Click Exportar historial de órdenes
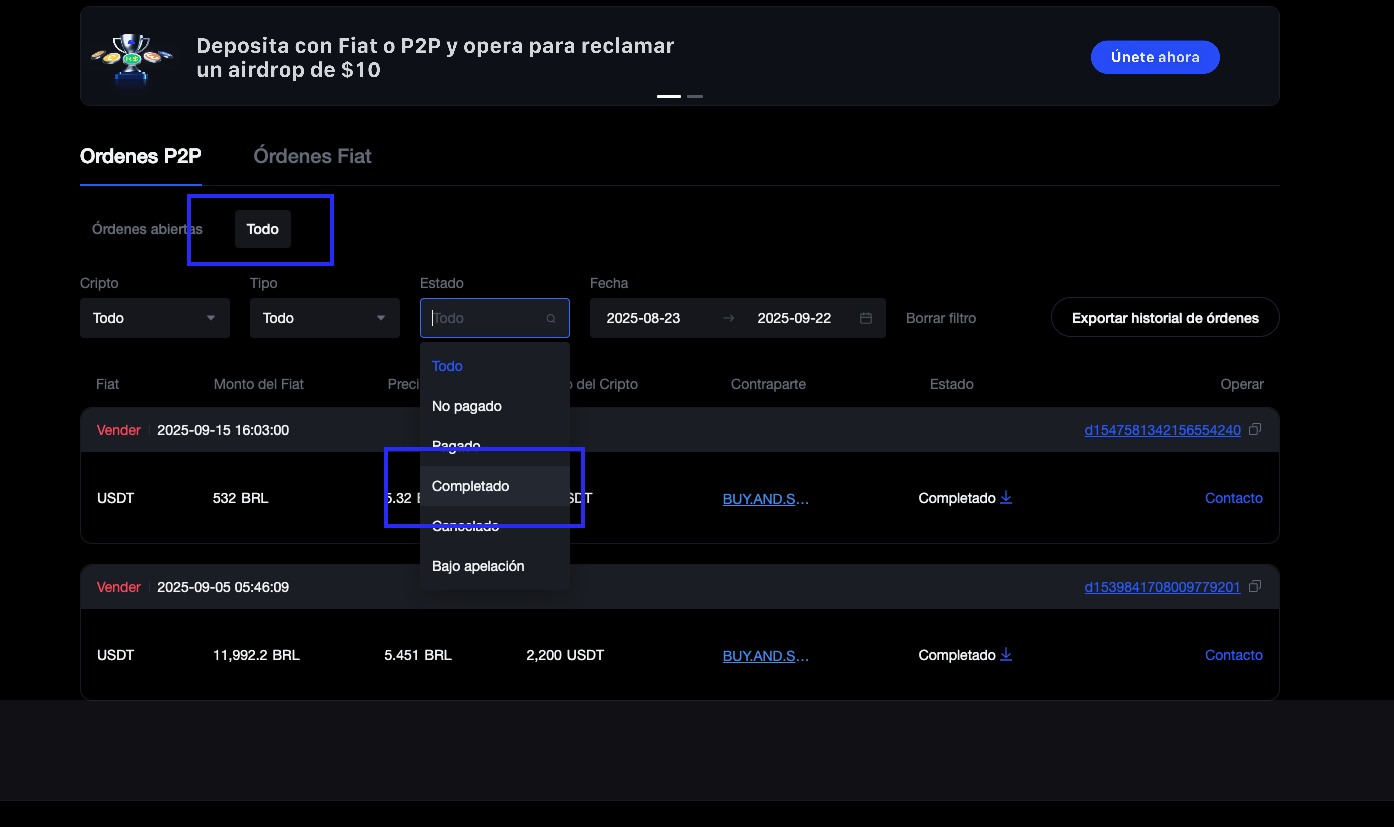Image resolution: width=1394 pixels, height=827 pixels. (x=1165, y=318)
